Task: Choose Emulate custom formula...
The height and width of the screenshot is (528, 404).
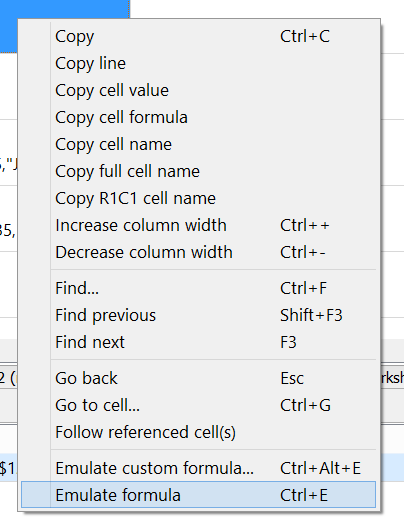Action: point(198,468)
